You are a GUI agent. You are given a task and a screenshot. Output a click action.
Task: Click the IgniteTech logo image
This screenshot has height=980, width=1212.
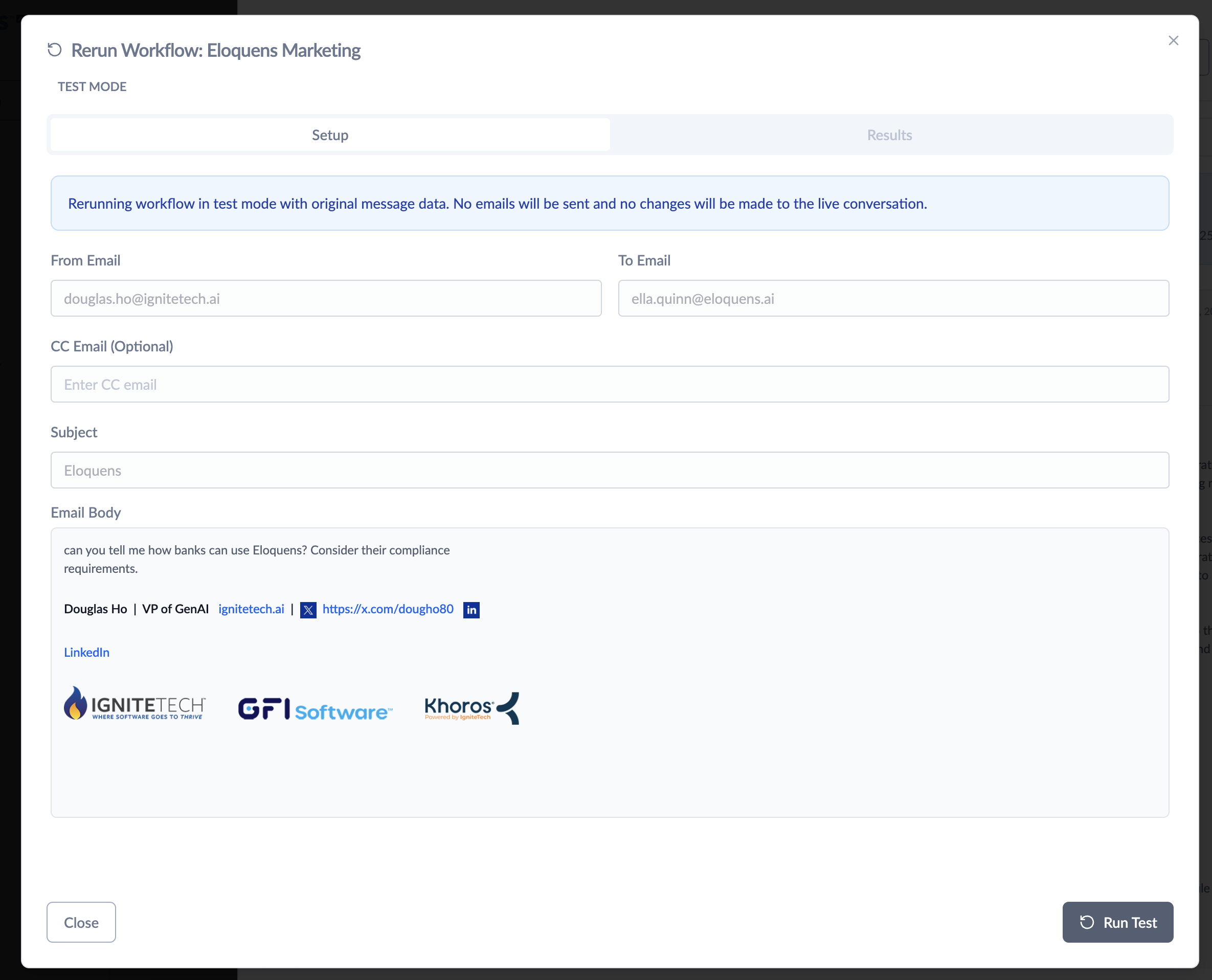coord(134,704)
